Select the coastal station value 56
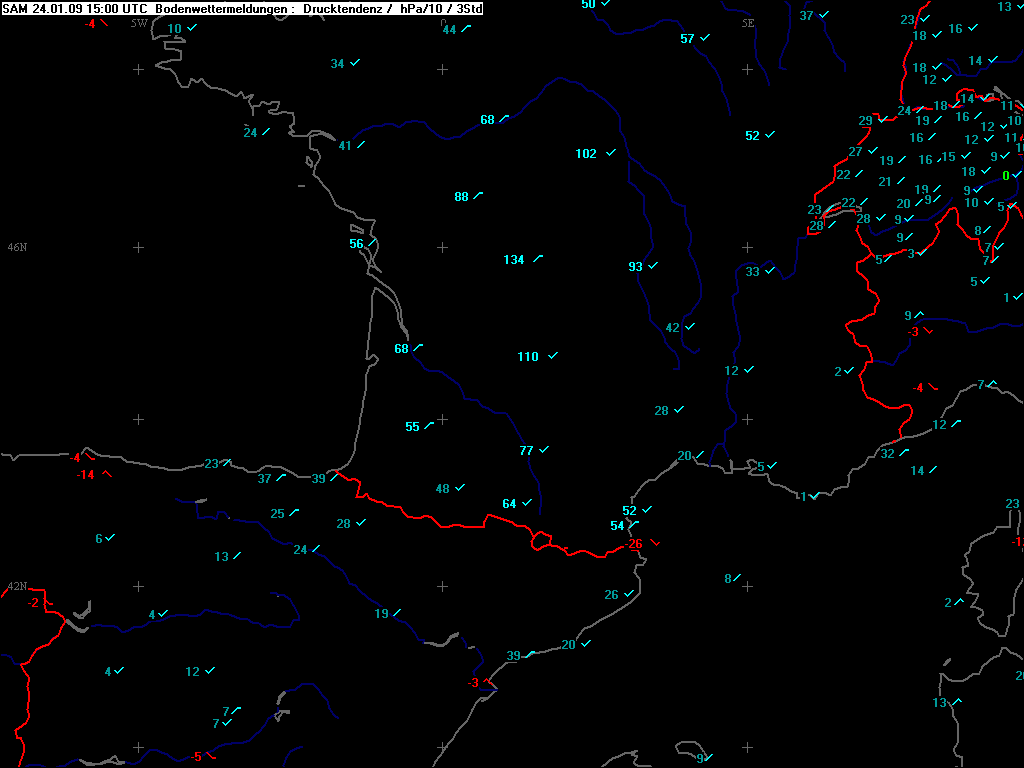Screen dimensions: 1024x768 click(x=356, y=244)
